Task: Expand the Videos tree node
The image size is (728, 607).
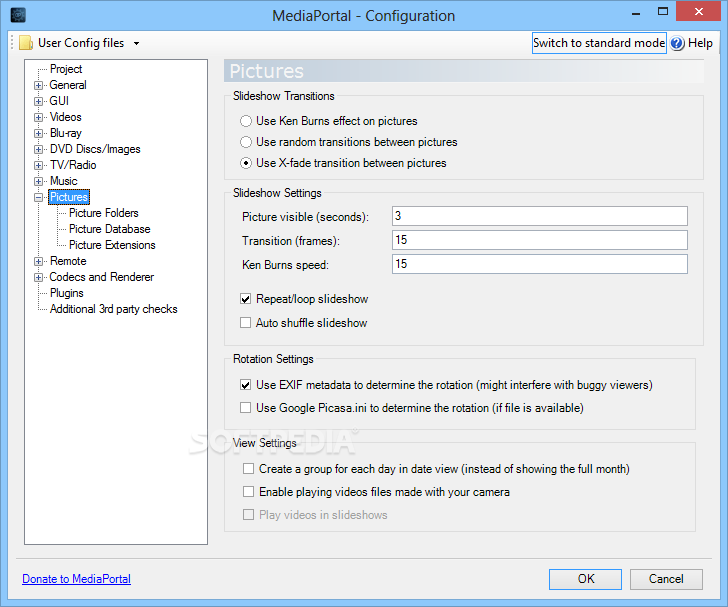Action: click(x=39, y=117)
